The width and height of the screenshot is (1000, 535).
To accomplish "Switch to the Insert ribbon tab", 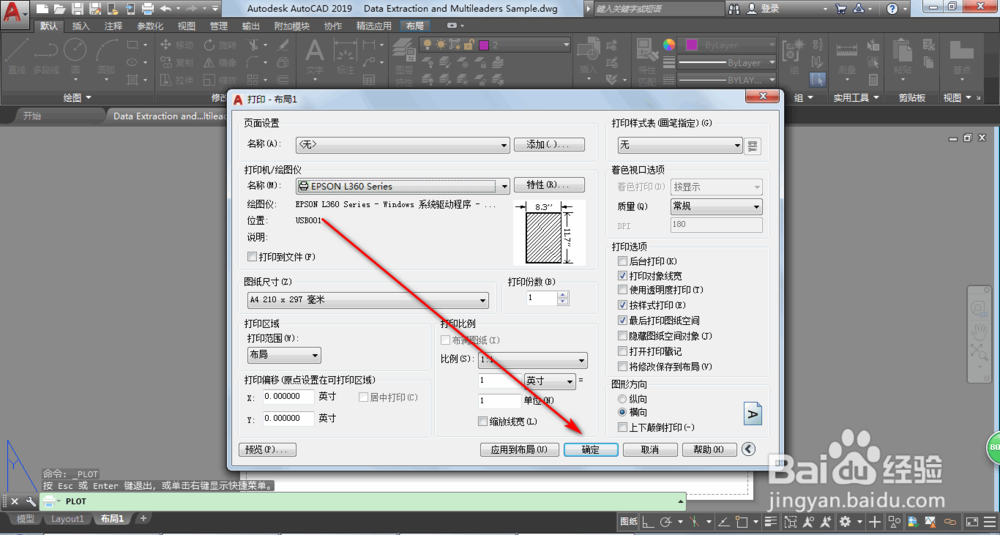I will click(81, 26).
